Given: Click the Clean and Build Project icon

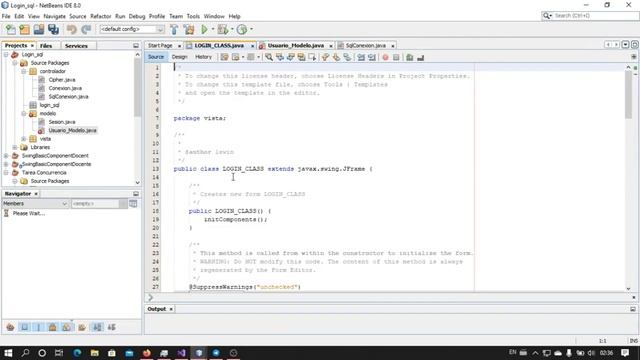Looking at the screenshot, I should tap(189, 29).
